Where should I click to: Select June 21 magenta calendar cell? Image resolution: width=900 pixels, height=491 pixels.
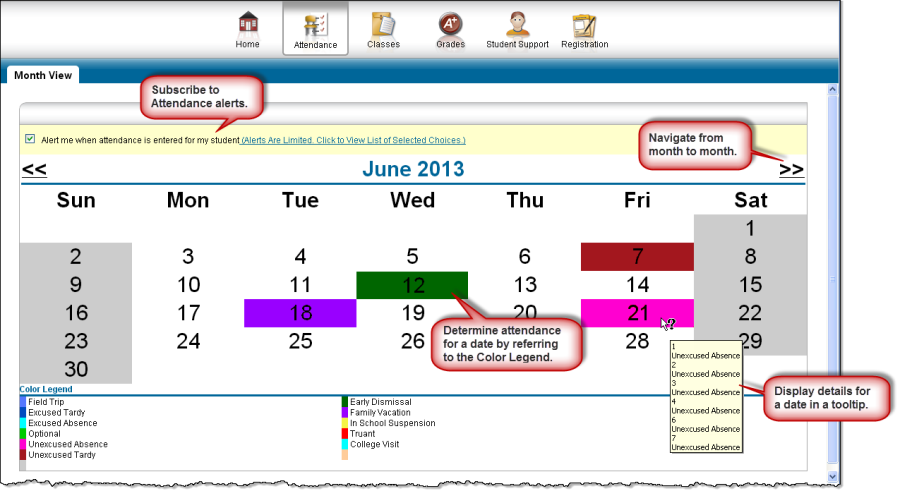637,313
